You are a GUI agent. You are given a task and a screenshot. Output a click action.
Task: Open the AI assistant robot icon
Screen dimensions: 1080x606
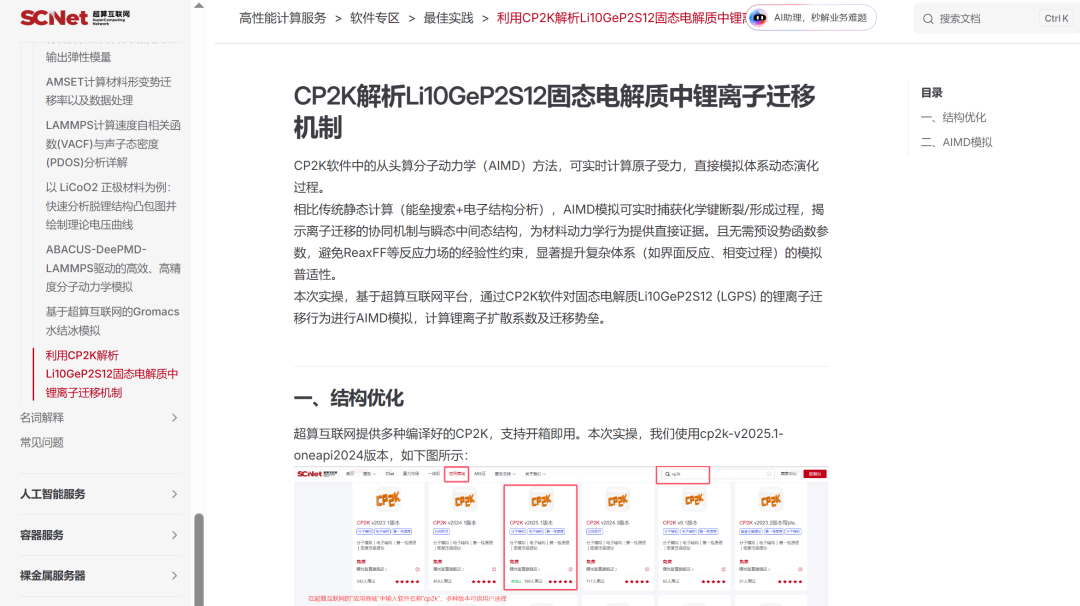click(759, 18)
